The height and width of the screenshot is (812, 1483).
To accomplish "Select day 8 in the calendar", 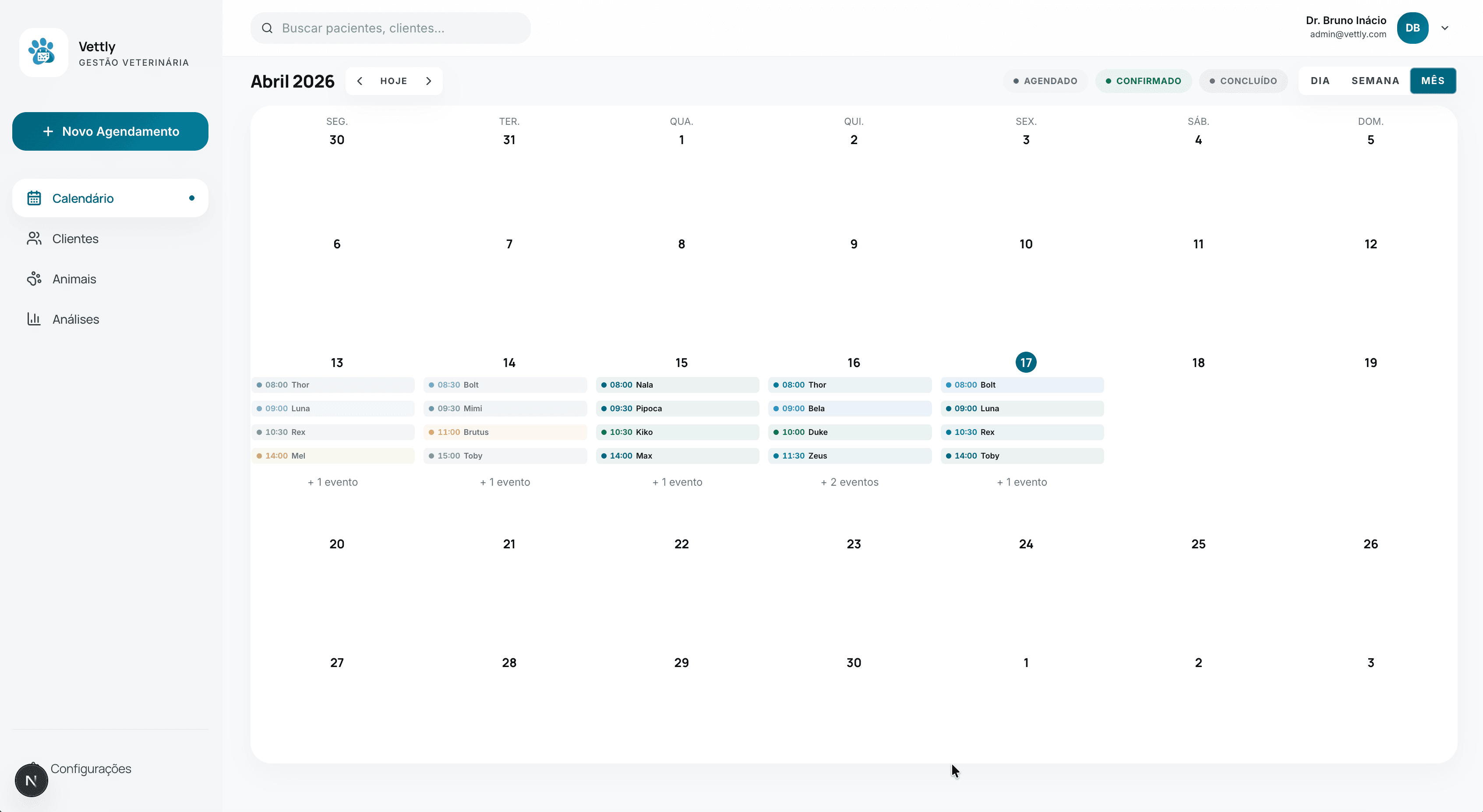I will pyautogui.click(x=681, y=244).
